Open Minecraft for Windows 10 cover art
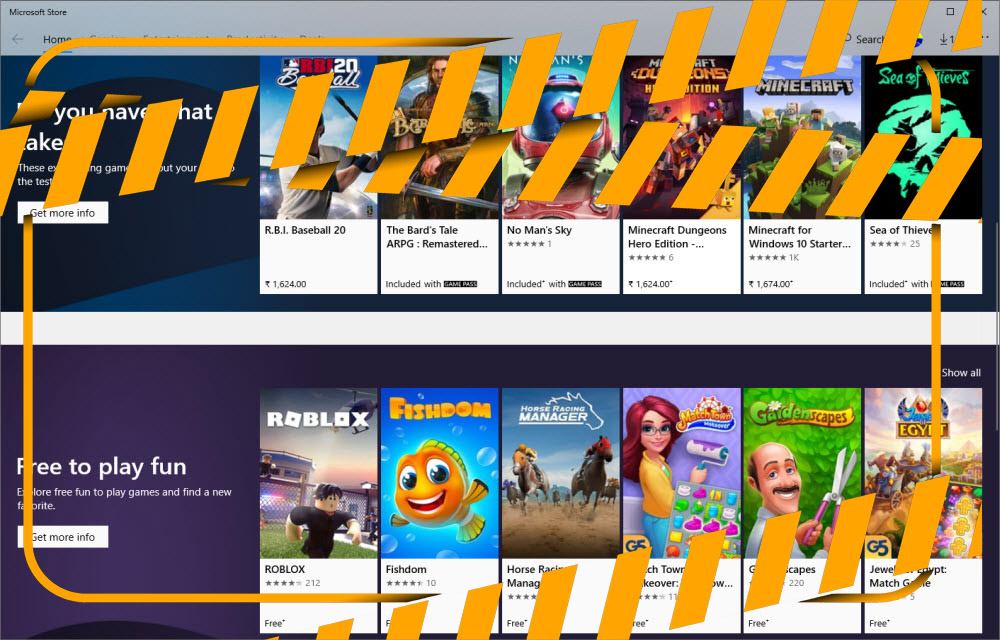Viewport: 1000px width, 640px height. pyautogui.click(x=802, y=138)
